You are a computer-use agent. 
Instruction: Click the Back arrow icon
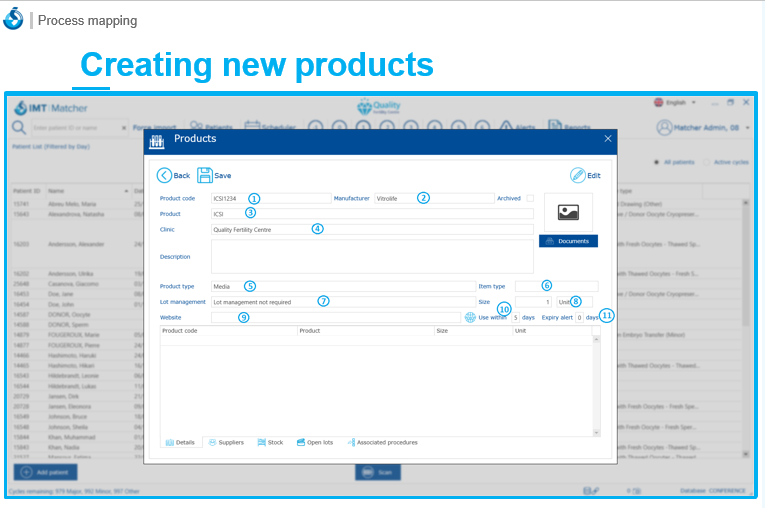point(164,175)
